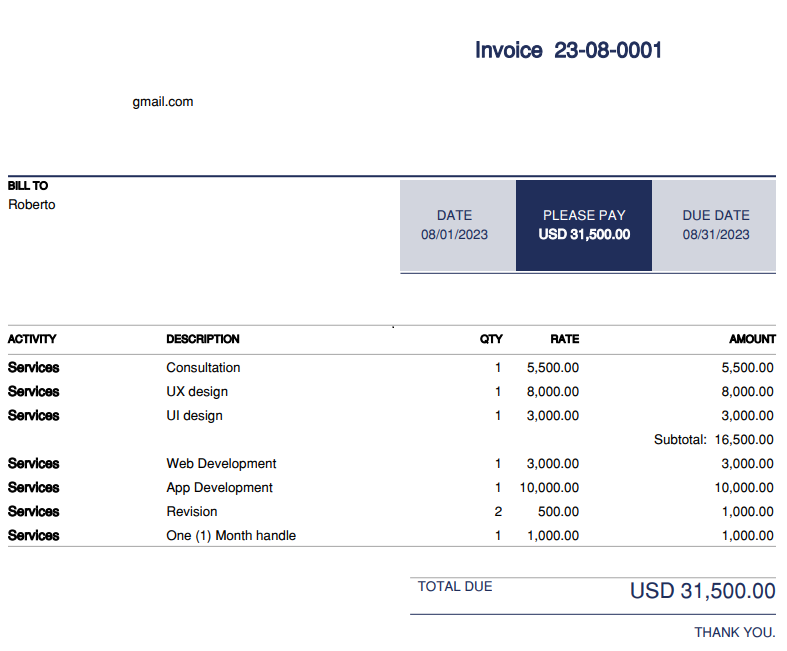Viewport: 787px width, 651px height.
Task: Select the Revision description
Action: tap(192, 511)
